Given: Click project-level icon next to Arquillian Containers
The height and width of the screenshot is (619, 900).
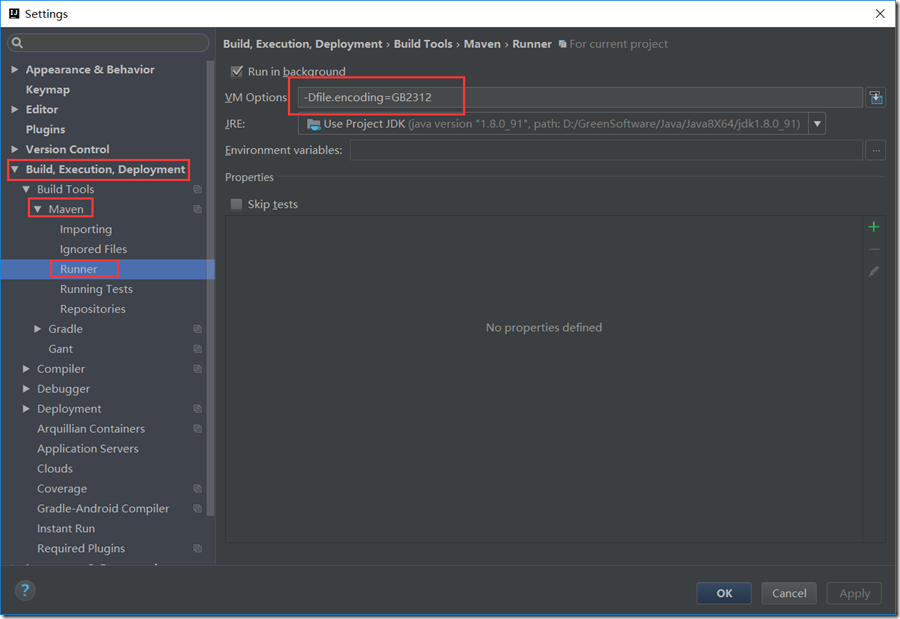Looking at the screenshot, I should coord(197,429).
